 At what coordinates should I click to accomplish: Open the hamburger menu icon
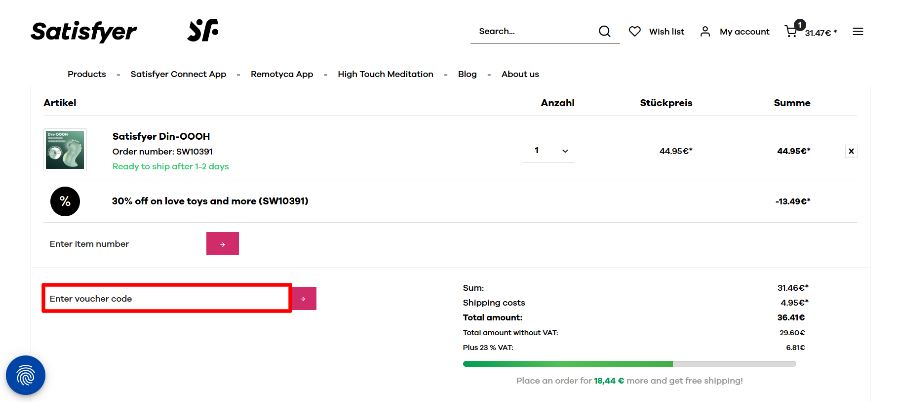point(858,32)
